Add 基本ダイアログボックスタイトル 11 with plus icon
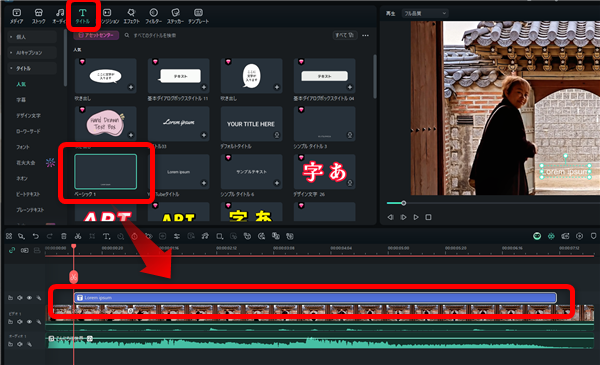The width and height of the screenshot is (600, 365). point(204,87)
